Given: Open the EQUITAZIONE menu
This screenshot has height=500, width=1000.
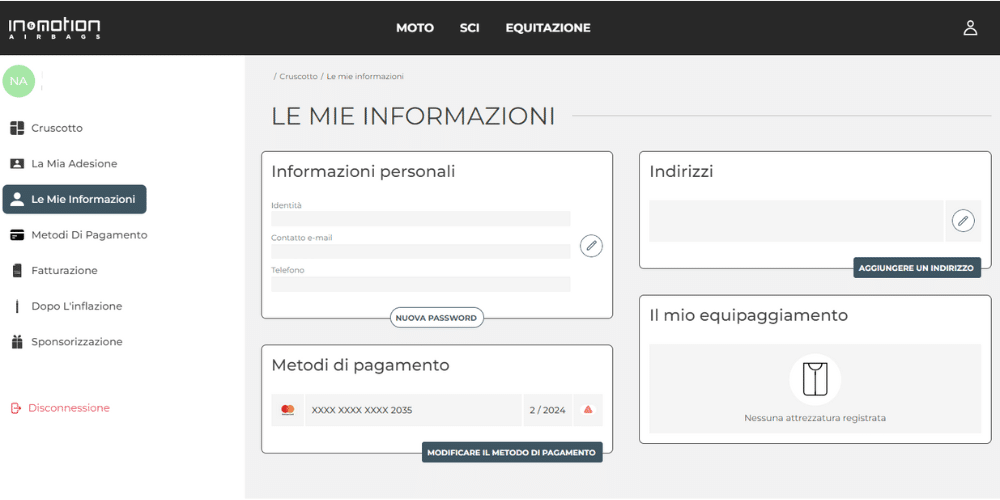Looking at the screenshot, I should (548, 28).
